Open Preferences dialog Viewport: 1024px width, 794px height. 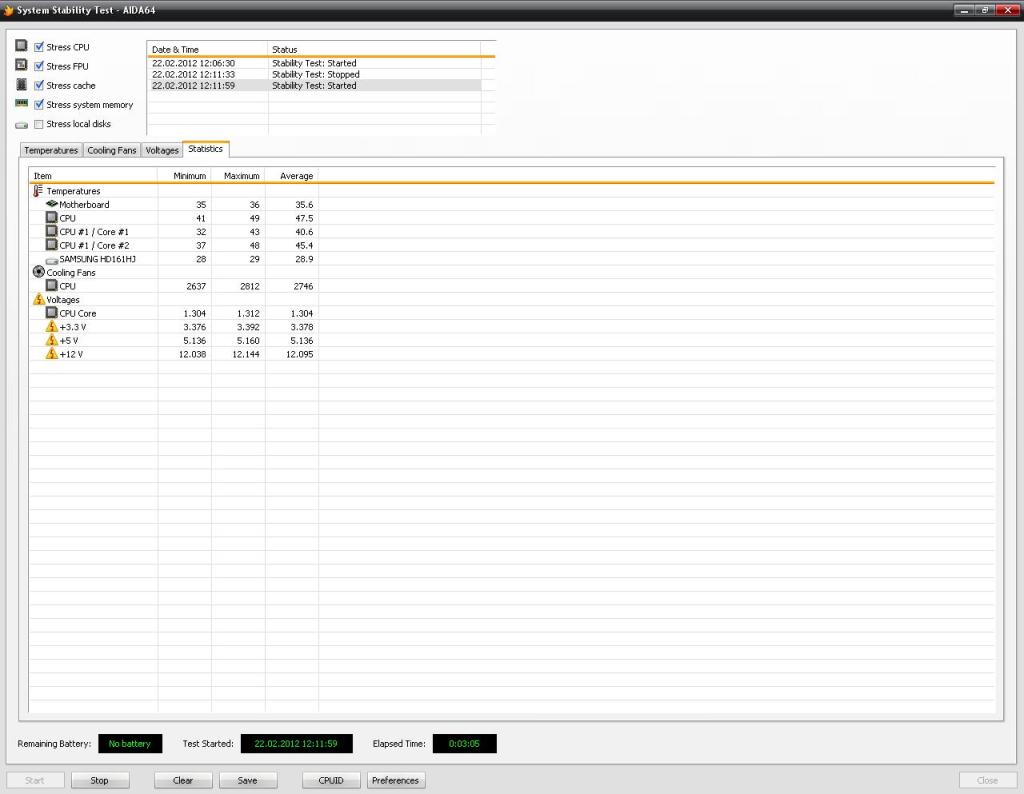pyautogui.click(x=396, y=780)
